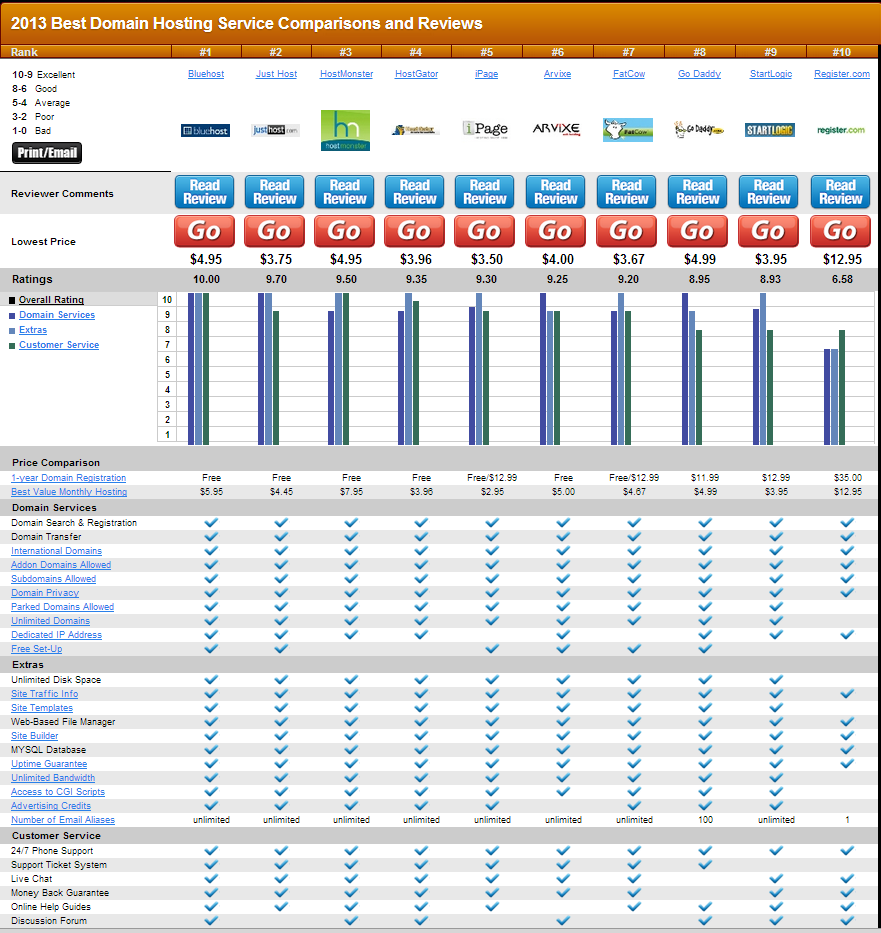Screen dimensions: 881x933
Task: Open Read Review for HostMonster
Action: pos(344,192)
